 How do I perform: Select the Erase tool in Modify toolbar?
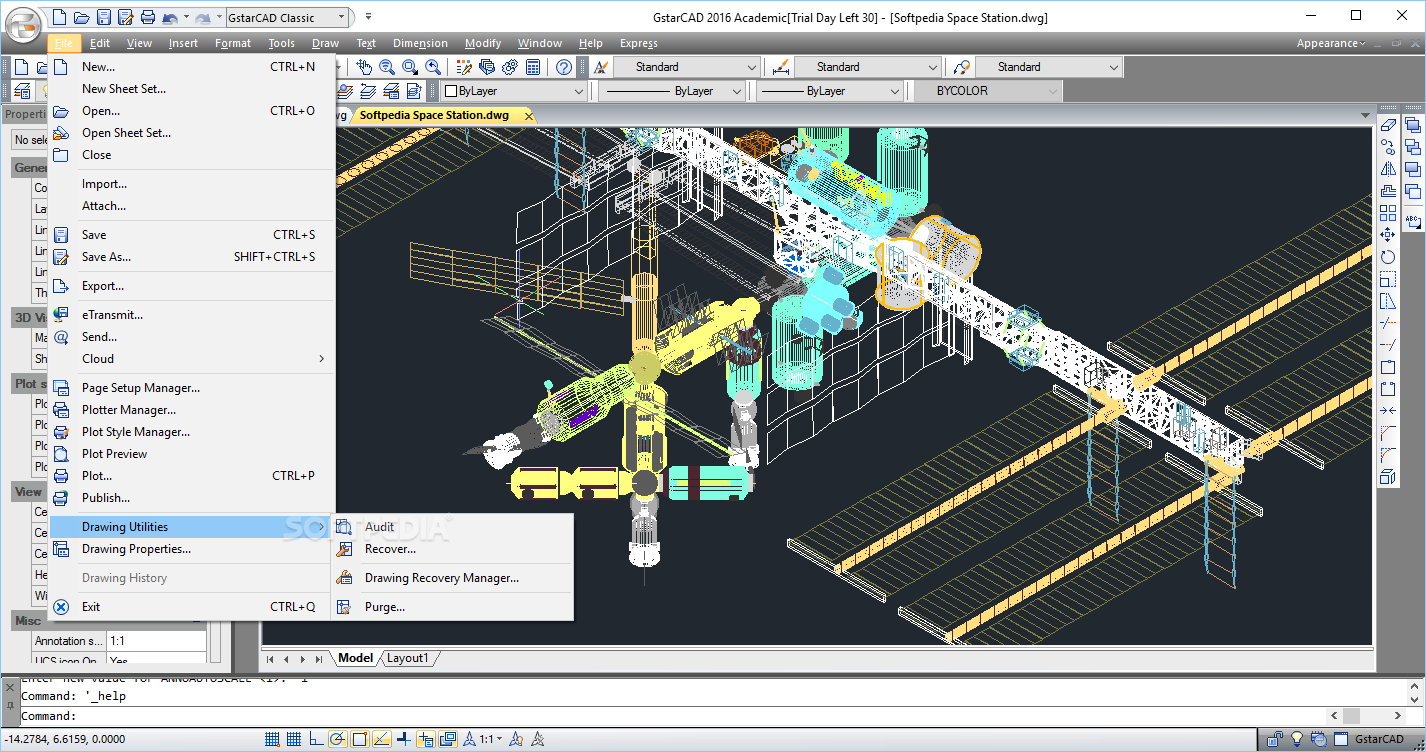click(x=1388, y=125)
